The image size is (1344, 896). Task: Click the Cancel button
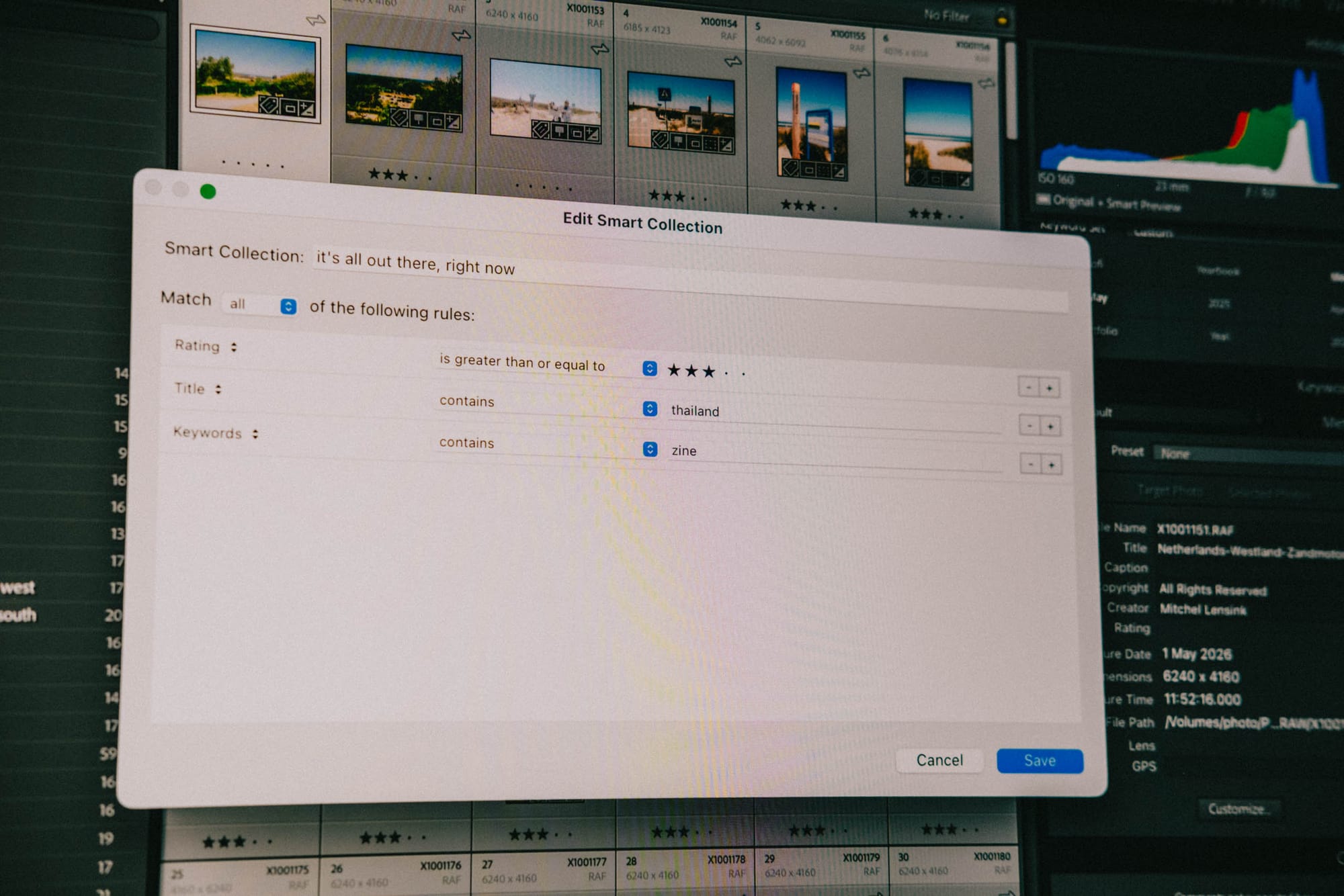tap(939, 760)
